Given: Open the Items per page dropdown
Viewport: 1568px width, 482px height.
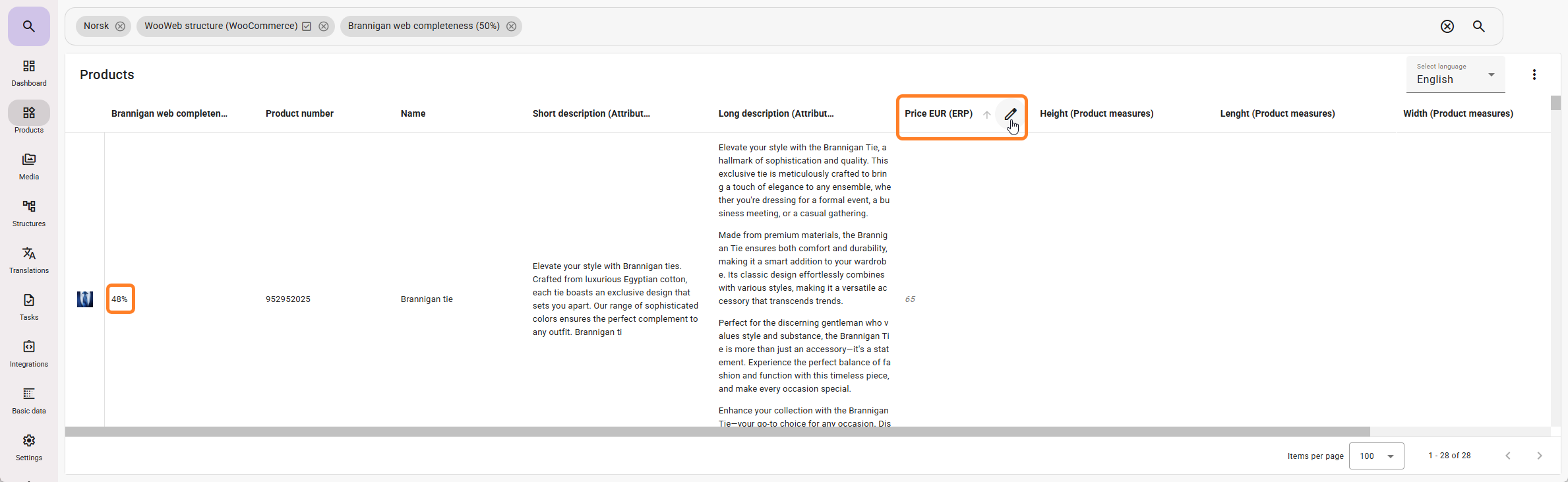Looking at the screenshot, I should (1376, 456).
